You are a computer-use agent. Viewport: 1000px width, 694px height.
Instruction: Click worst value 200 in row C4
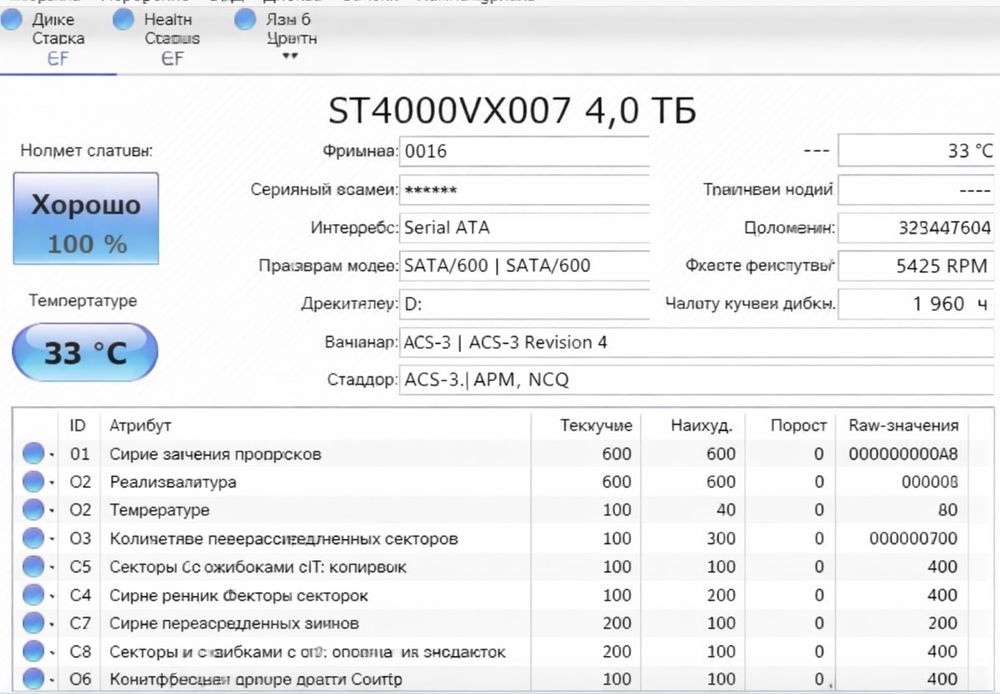point(721,595)
